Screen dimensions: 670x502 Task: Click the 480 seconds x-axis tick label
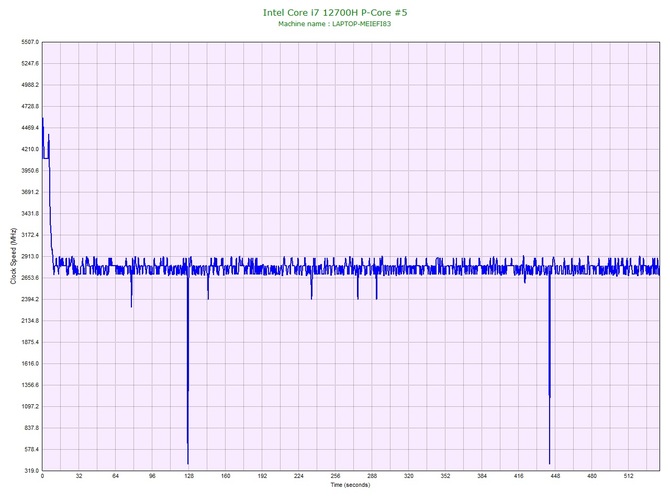point(592,476)
